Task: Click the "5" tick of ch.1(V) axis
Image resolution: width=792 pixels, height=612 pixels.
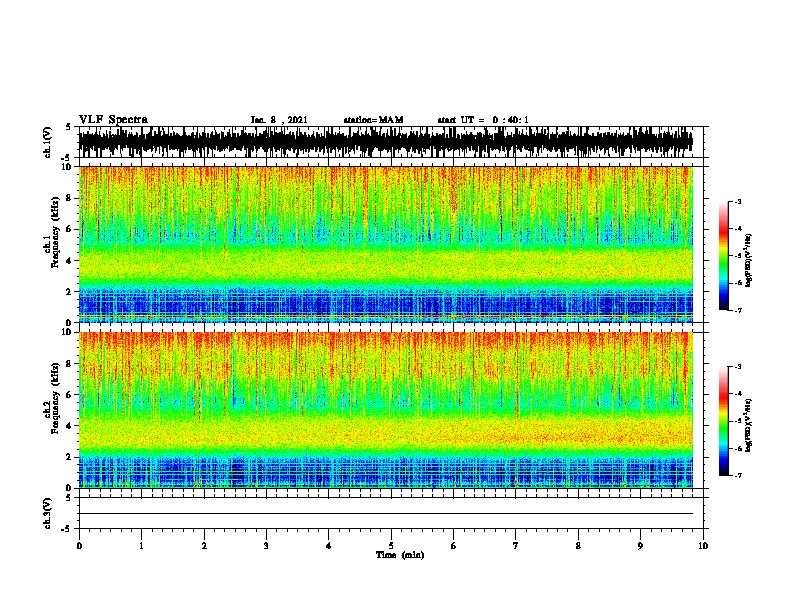Action: (x=68, y=127)
